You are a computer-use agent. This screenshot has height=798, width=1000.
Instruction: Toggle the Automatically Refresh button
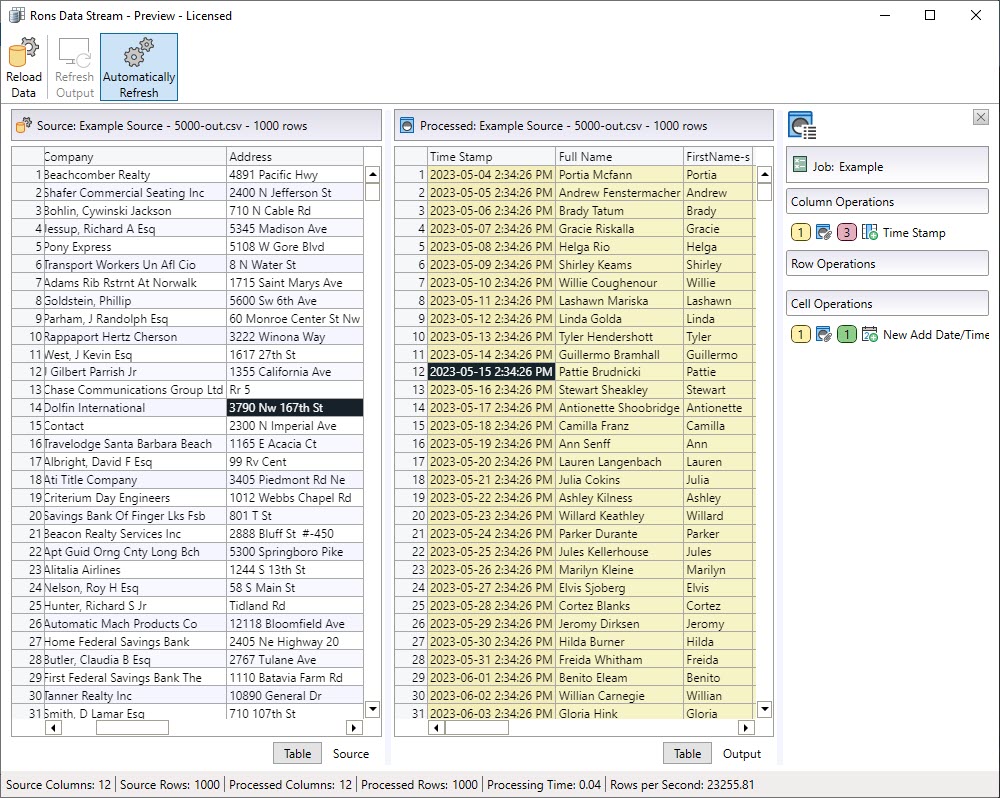click(139, 67)
